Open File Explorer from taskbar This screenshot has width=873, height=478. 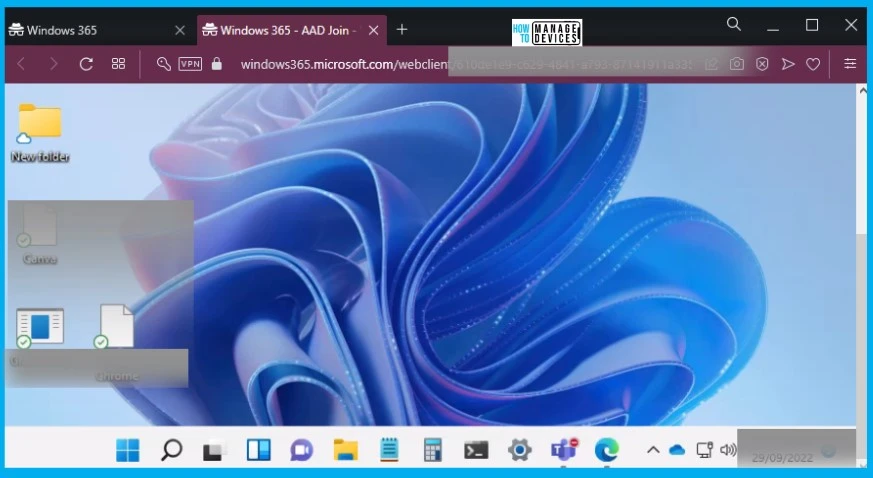(346, 450)
